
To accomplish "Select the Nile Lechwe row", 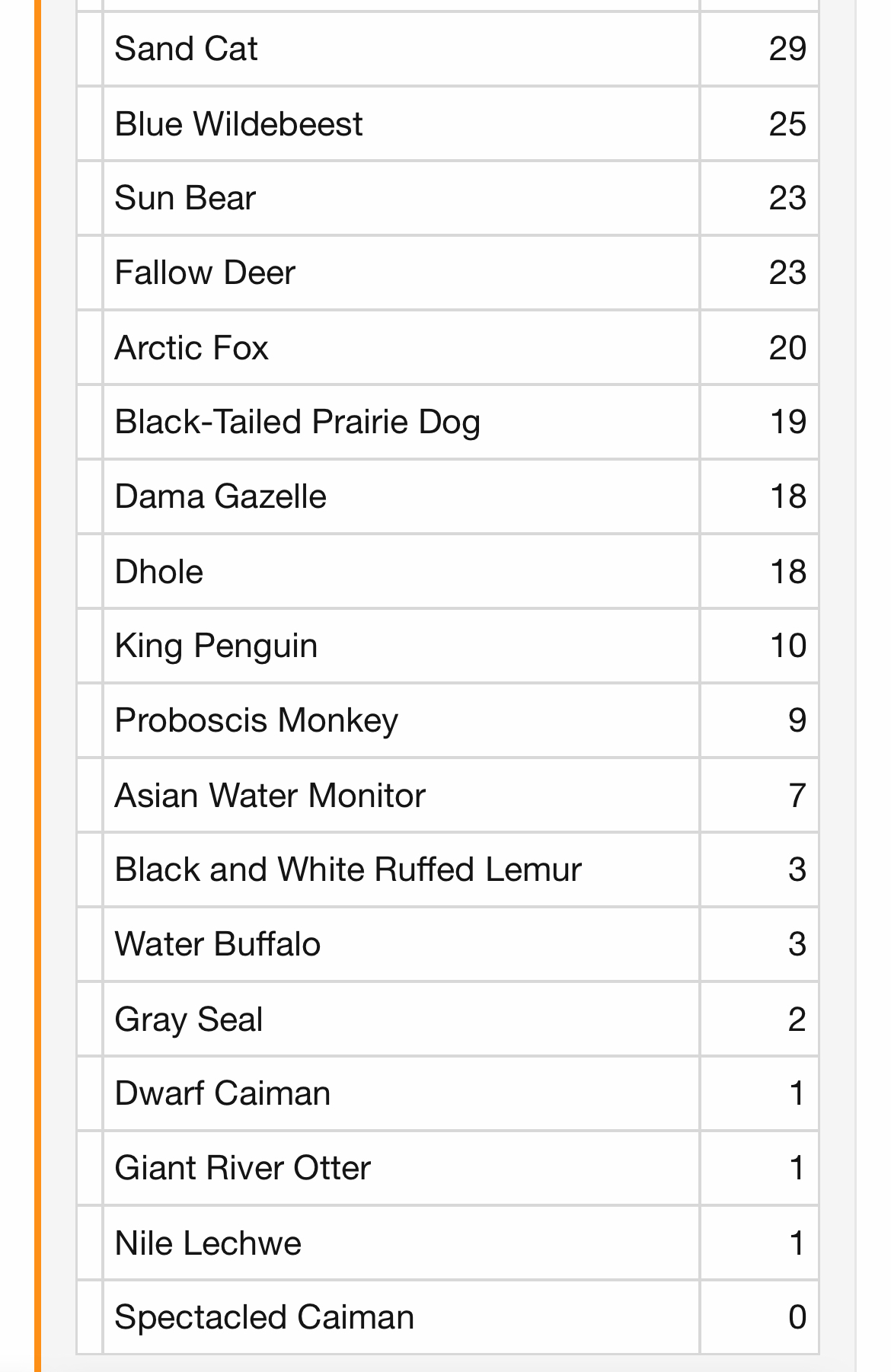I will point(448,1243).
